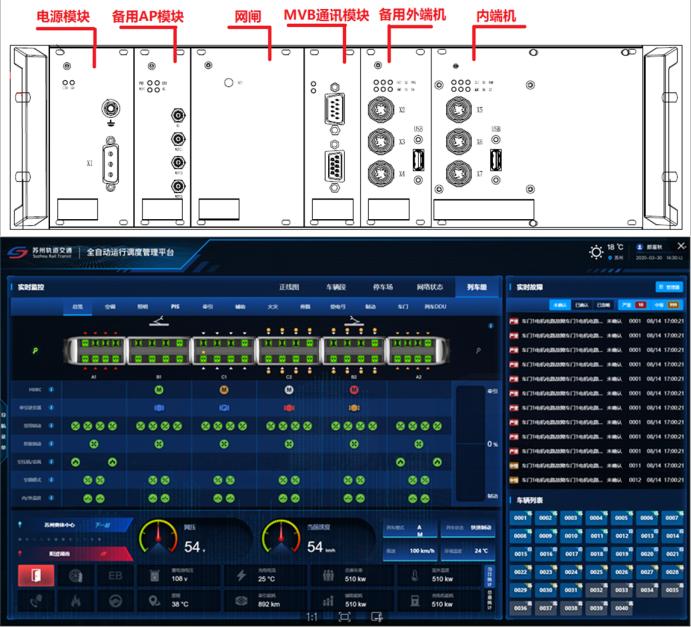Click the pantograph icon above car B1
This screenshot has height=627, width=691.
pos(159,321)
